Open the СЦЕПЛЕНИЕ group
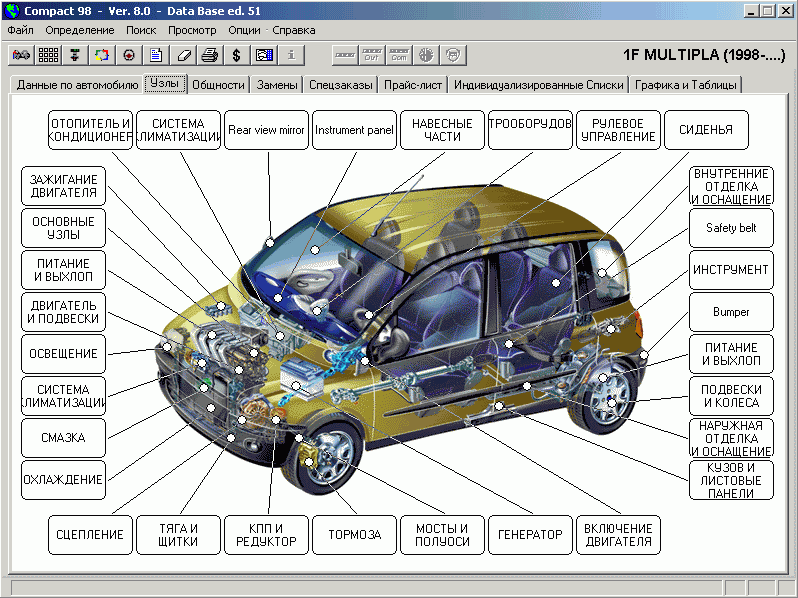This screenshot has width=798, height=598. pos(91,535)
